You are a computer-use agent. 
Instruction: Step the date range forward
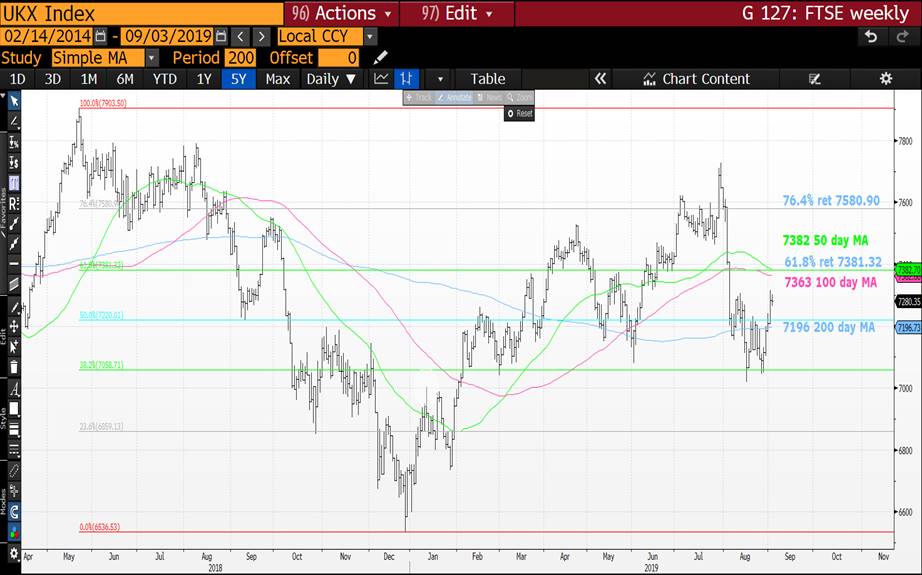tap(261, 36)
